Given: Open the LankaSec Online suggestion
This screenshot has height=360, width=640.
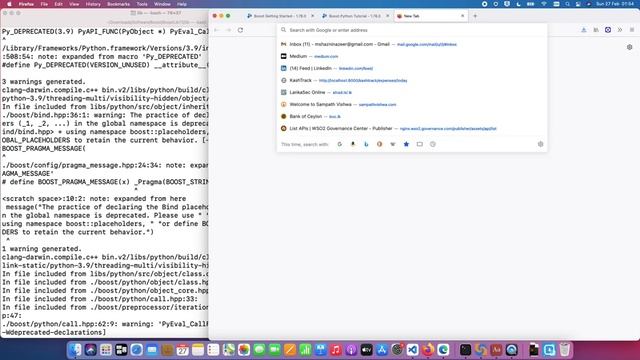Looking at the screenshot, I should 412,92.
